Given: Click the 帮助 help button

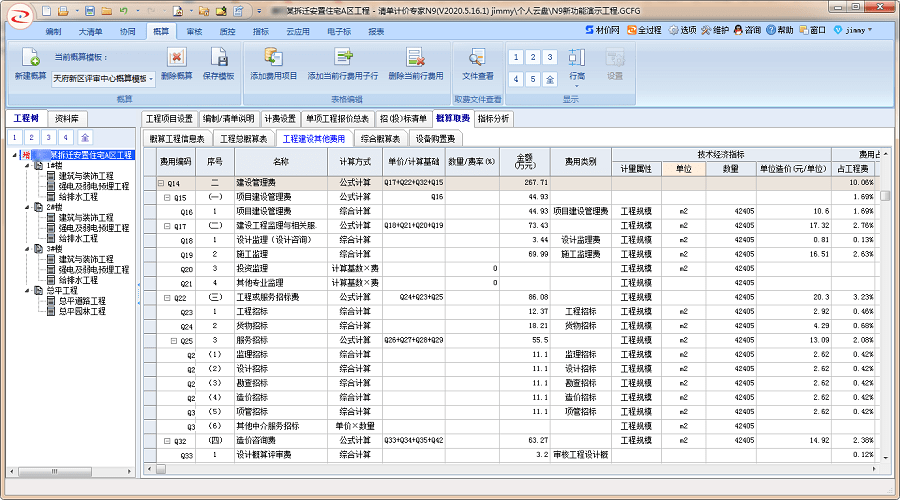Looking at the screenshot, I should click(x=779, y=30).
